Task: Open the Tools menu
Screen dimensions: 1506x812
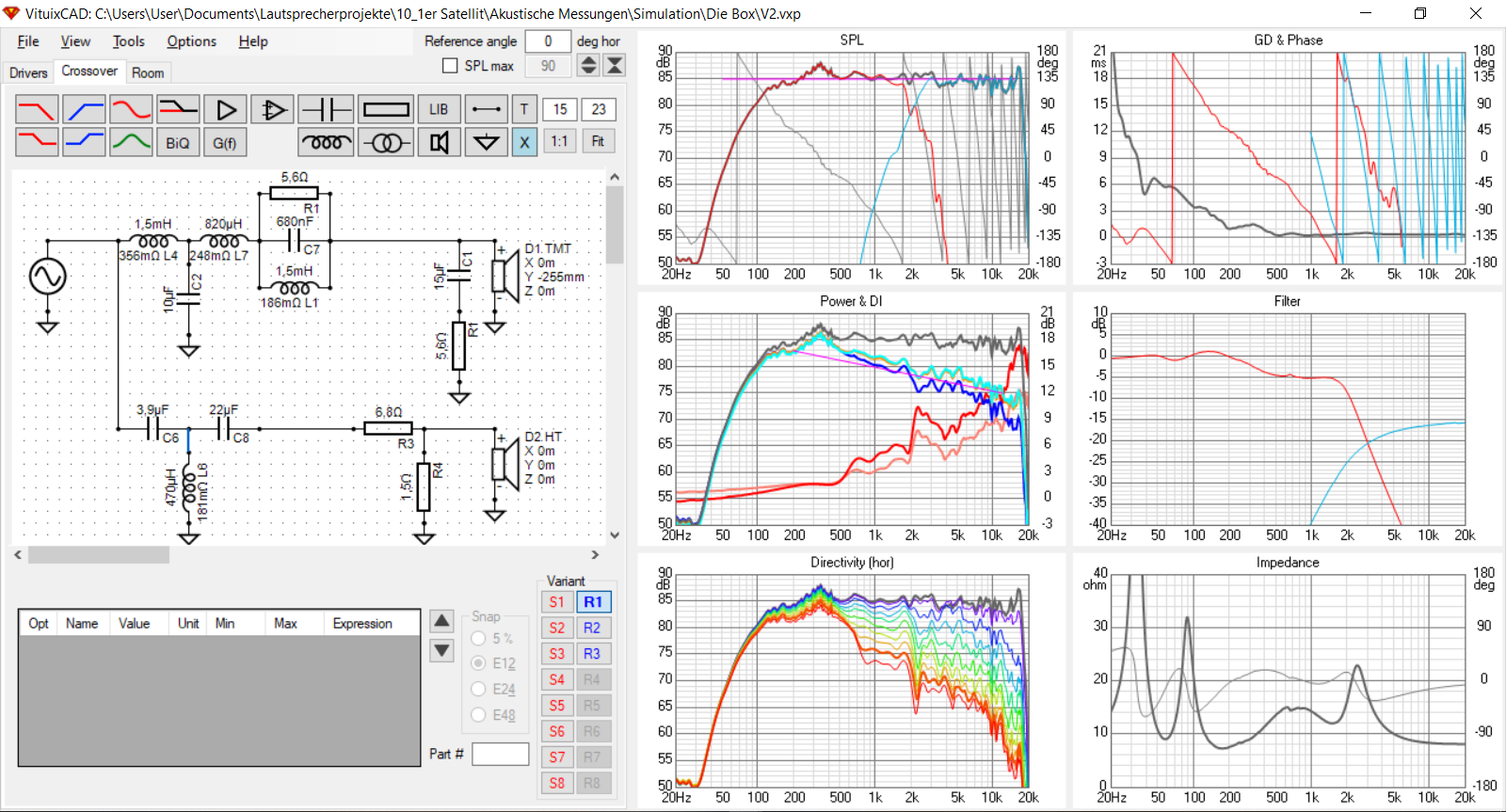Action: click(128, 41)
